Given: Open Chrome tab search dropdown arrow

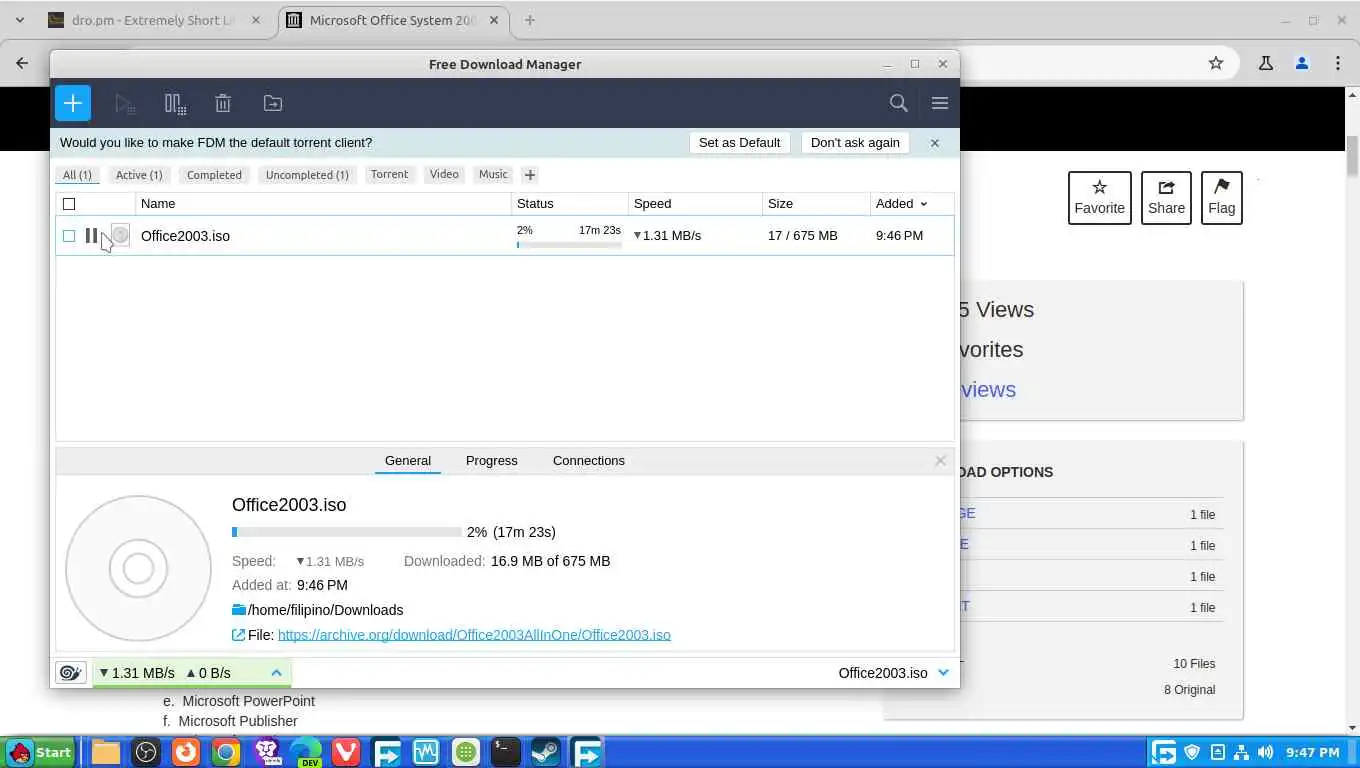Looking at the screenshot, I should (20, 20).
